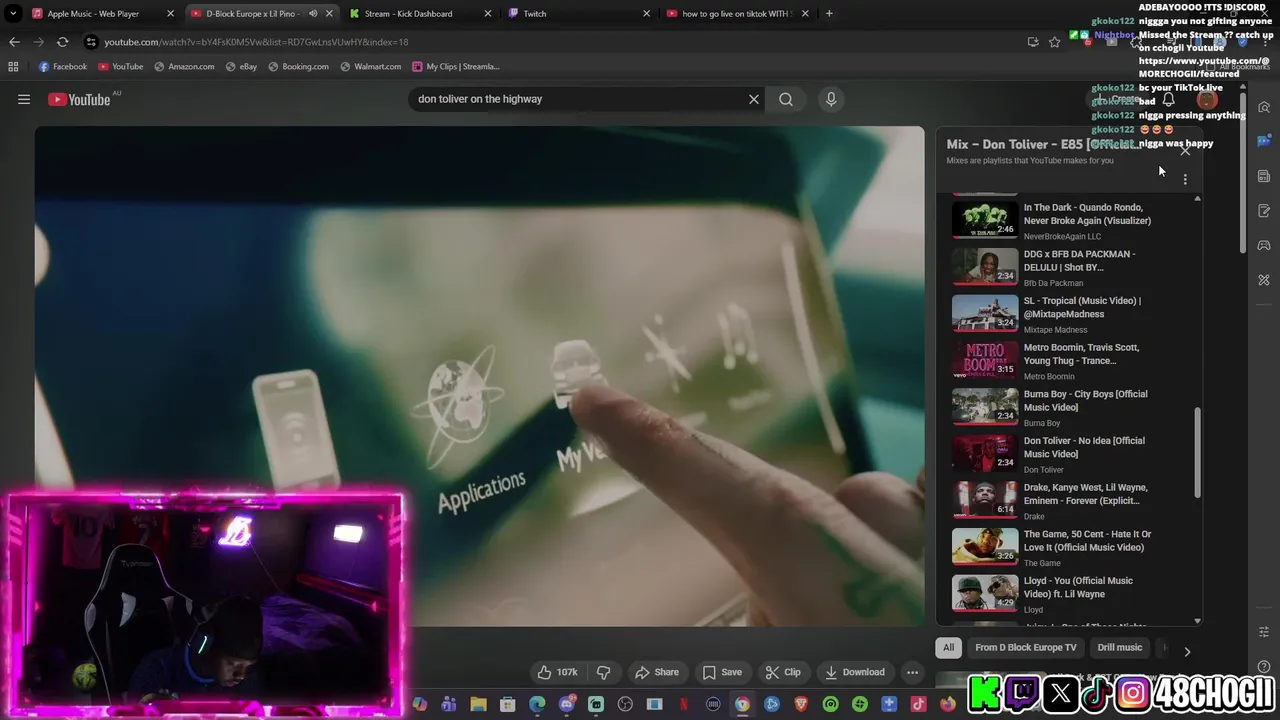Open sidebar search icon
This screenshot has width=1280, height=720.
pyautogui.click(x=1264, y=107)
